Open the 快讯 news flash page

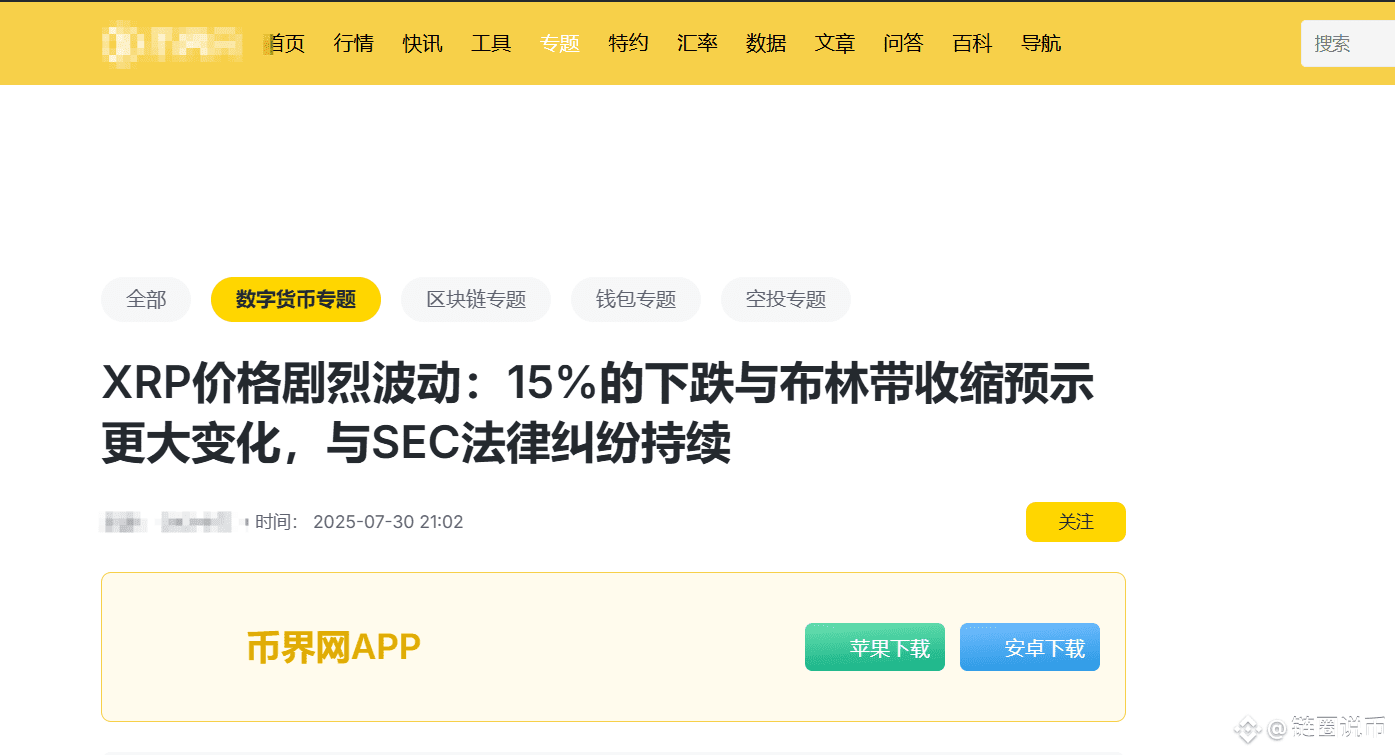pos(423,43)
